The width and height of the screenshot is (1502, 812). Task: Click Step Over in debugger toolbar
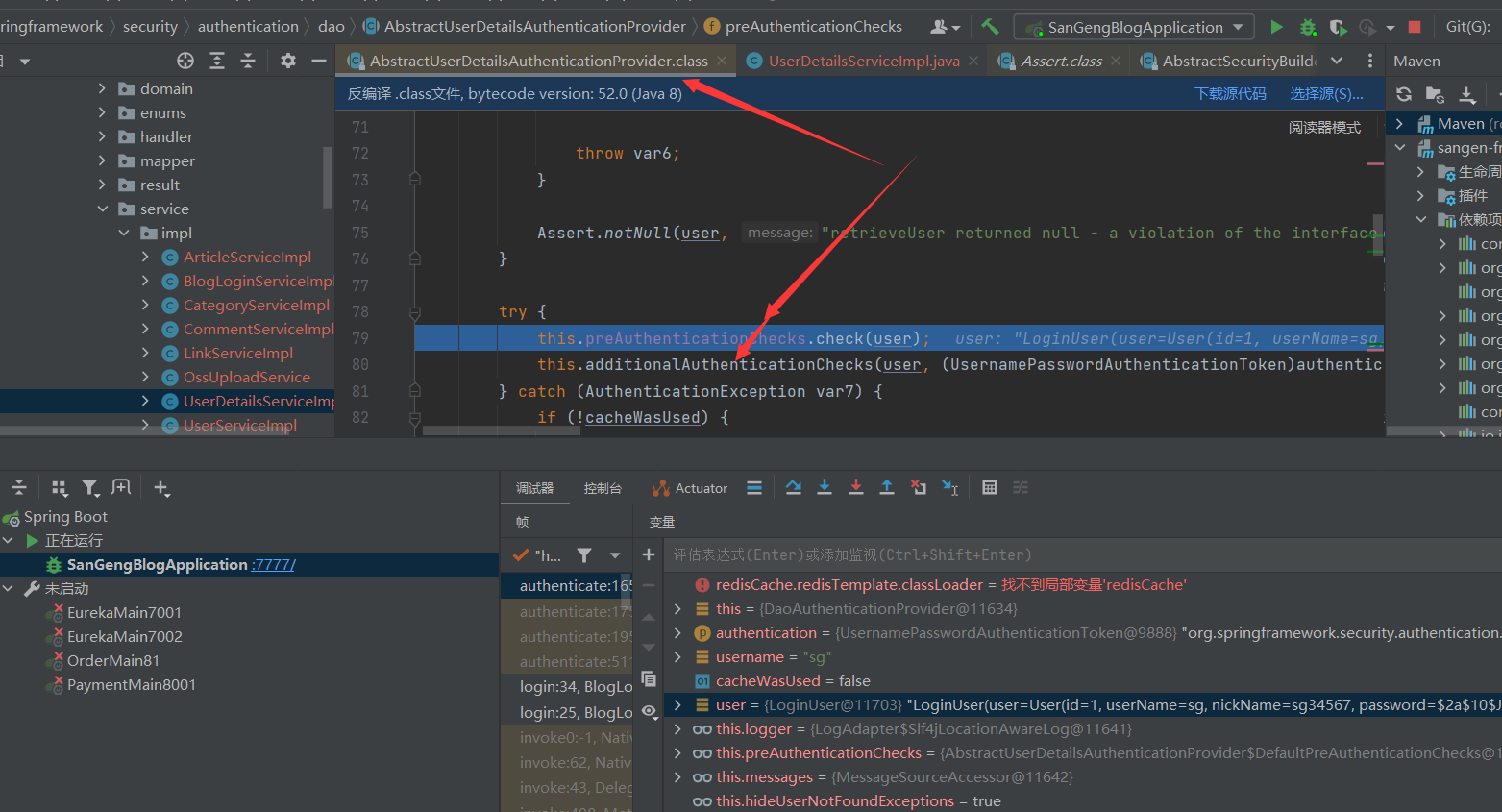tap(793, 488)
